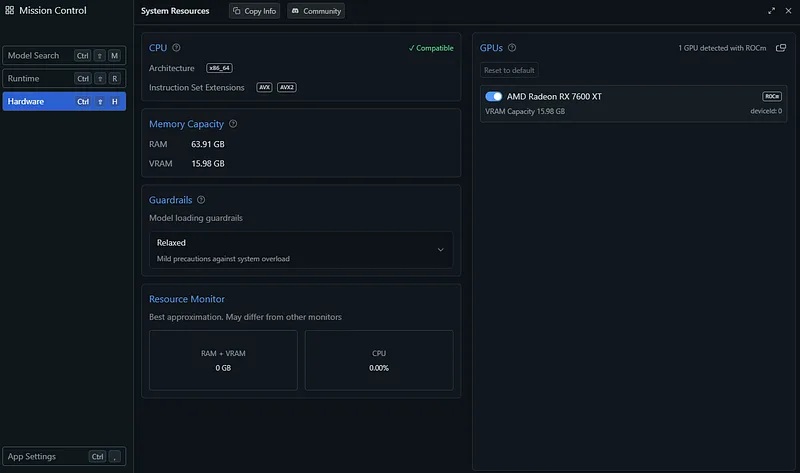This screenshot has height=473, width=800.
Task: Click the RAM value 63.91 GB
Action: click(208, 144)
